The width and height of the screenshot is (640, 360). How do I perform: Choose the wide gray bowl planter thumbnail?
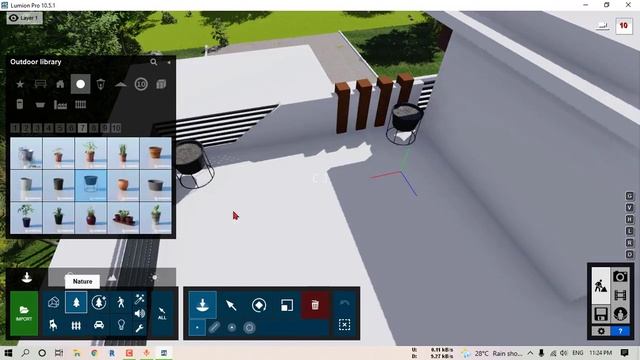[156, 186]
